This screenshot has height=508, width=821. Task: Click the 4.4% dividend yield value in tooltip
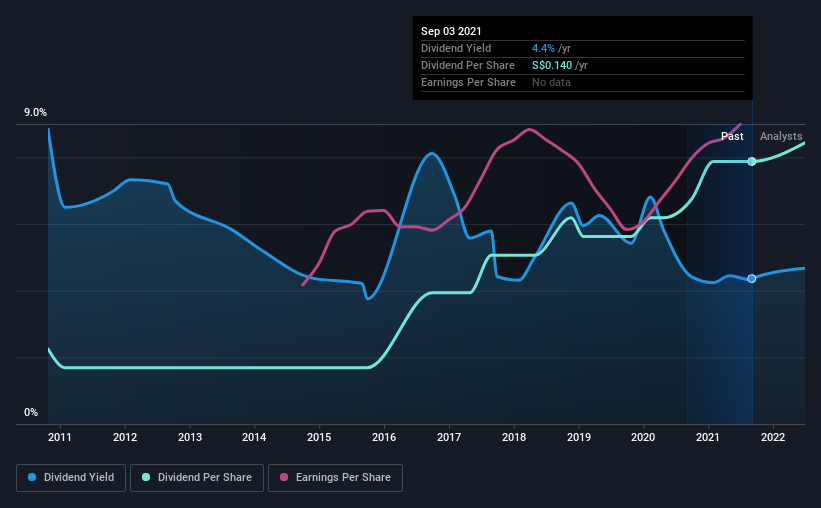tap(543, 48)
